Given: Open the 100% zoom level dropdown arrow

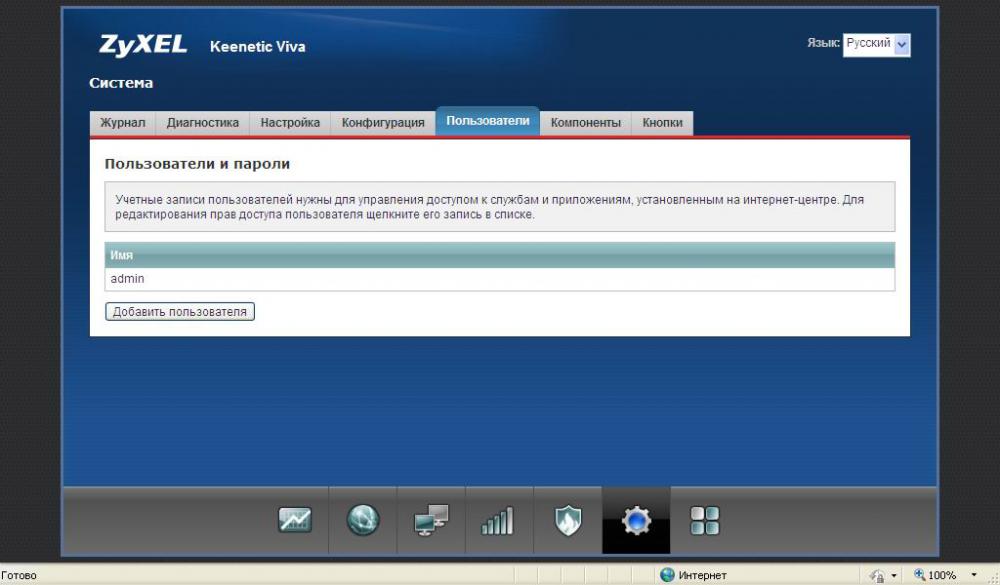Looking at the screenshot, I should click(x=974, y=575).
